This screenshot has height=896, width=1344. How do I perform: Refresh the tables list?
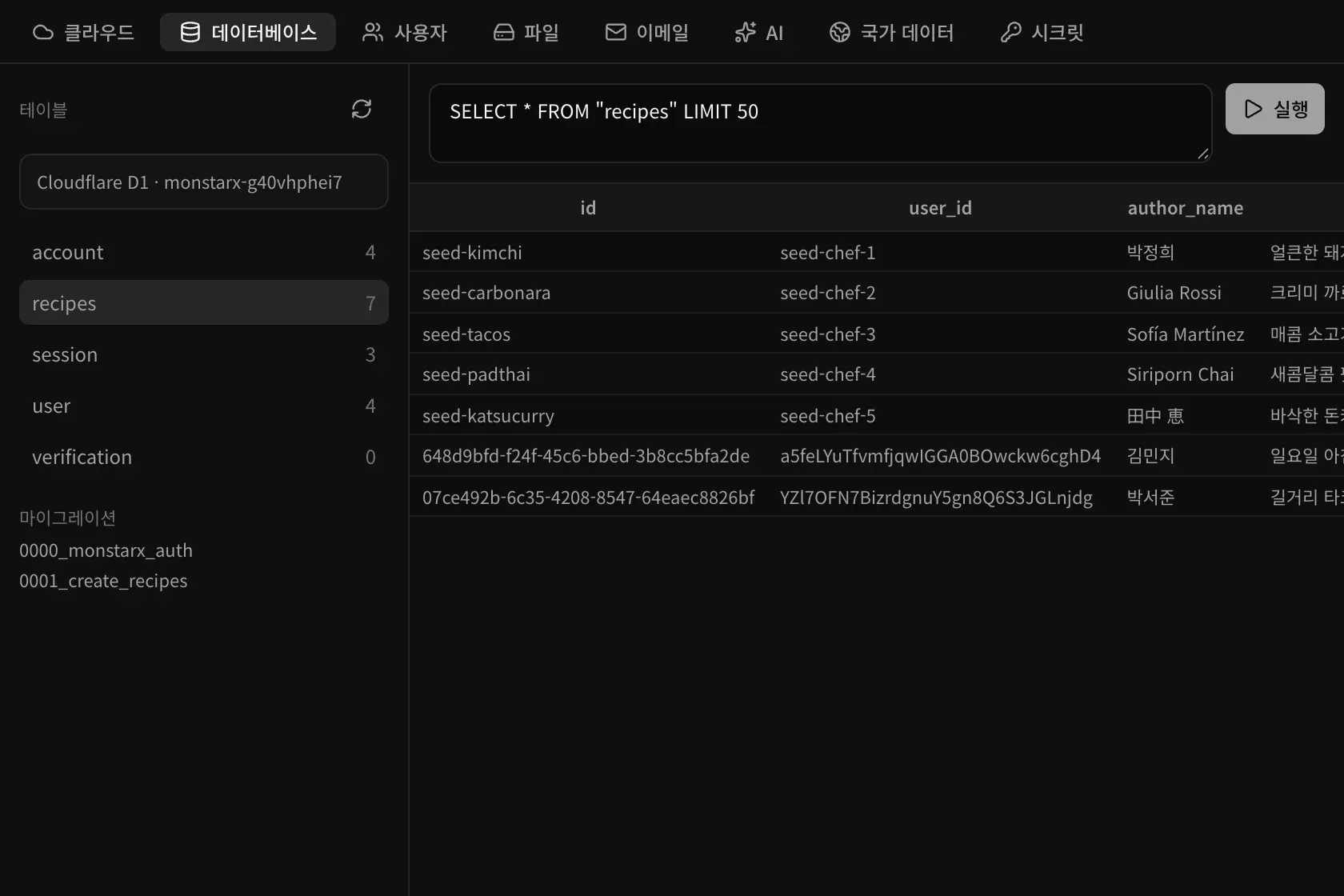[362, 109]
